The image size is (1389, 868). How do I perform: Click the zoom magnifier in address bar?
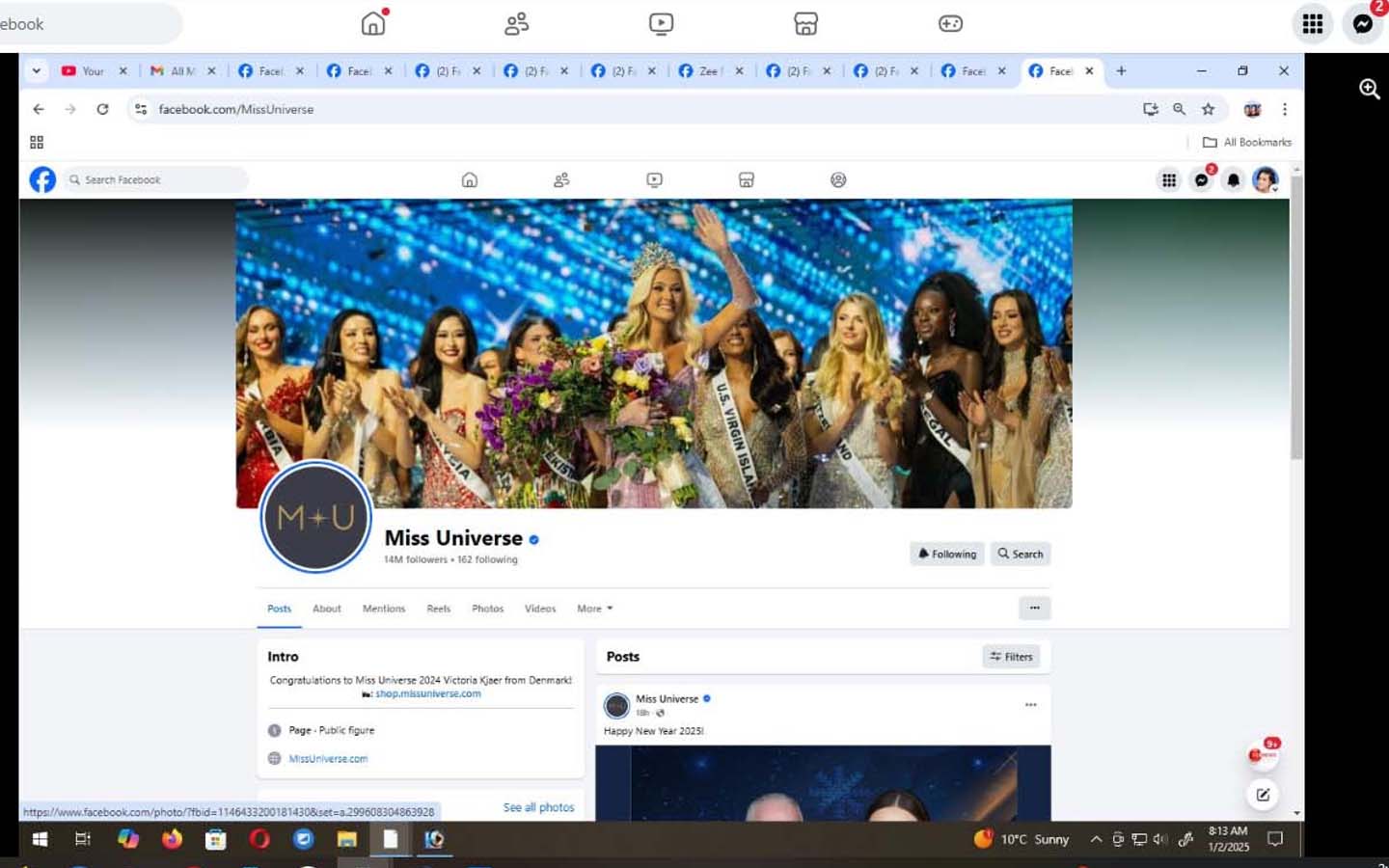(x=1179, y=109)
